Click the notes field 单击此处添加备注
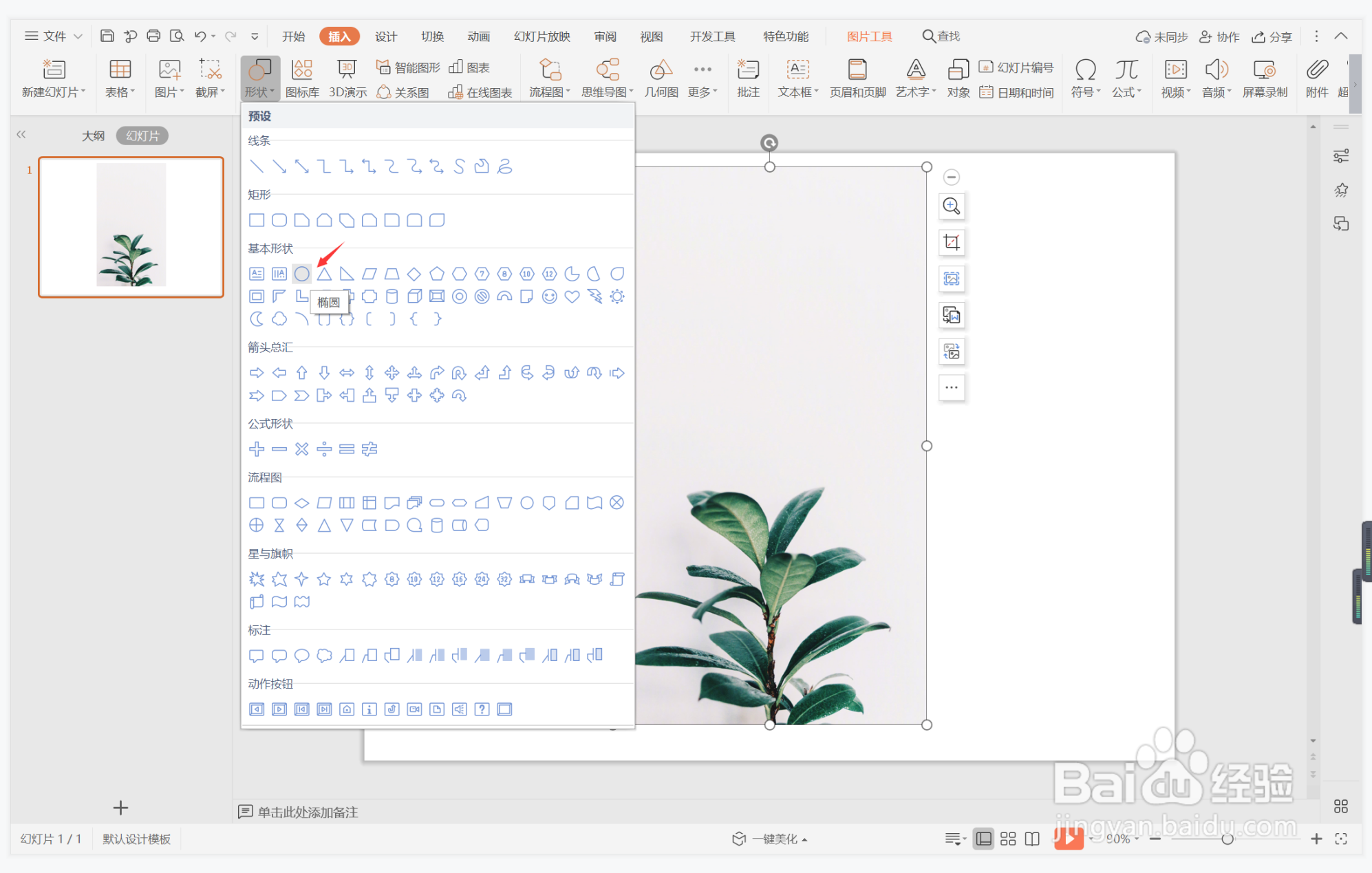The height and width of the screenshot is (873, 1372). click(x=308, y=812)
